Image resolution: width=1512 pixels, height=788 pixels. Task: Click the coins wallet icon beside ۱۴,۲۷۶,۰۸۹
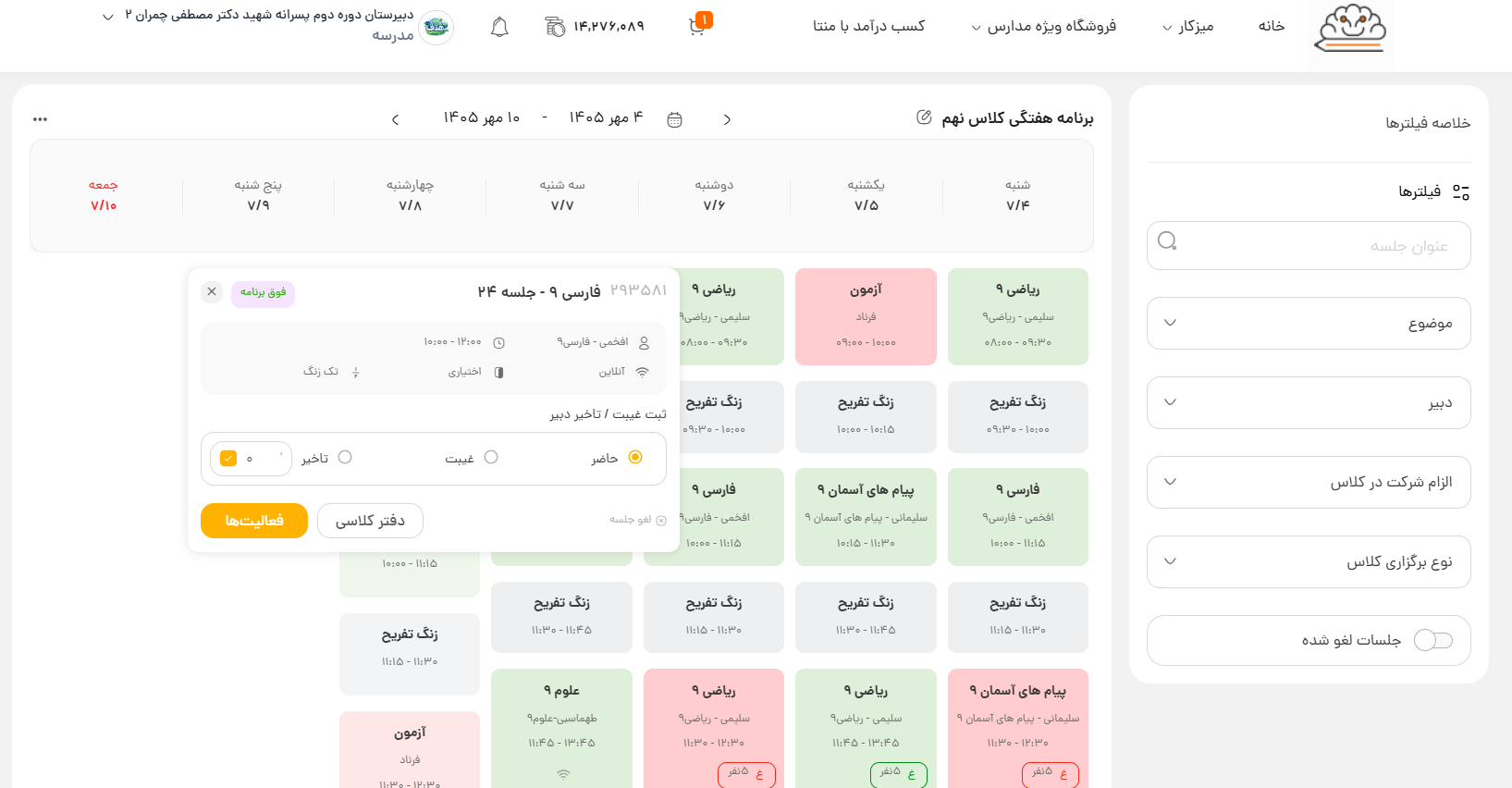[x=555, y=27]
